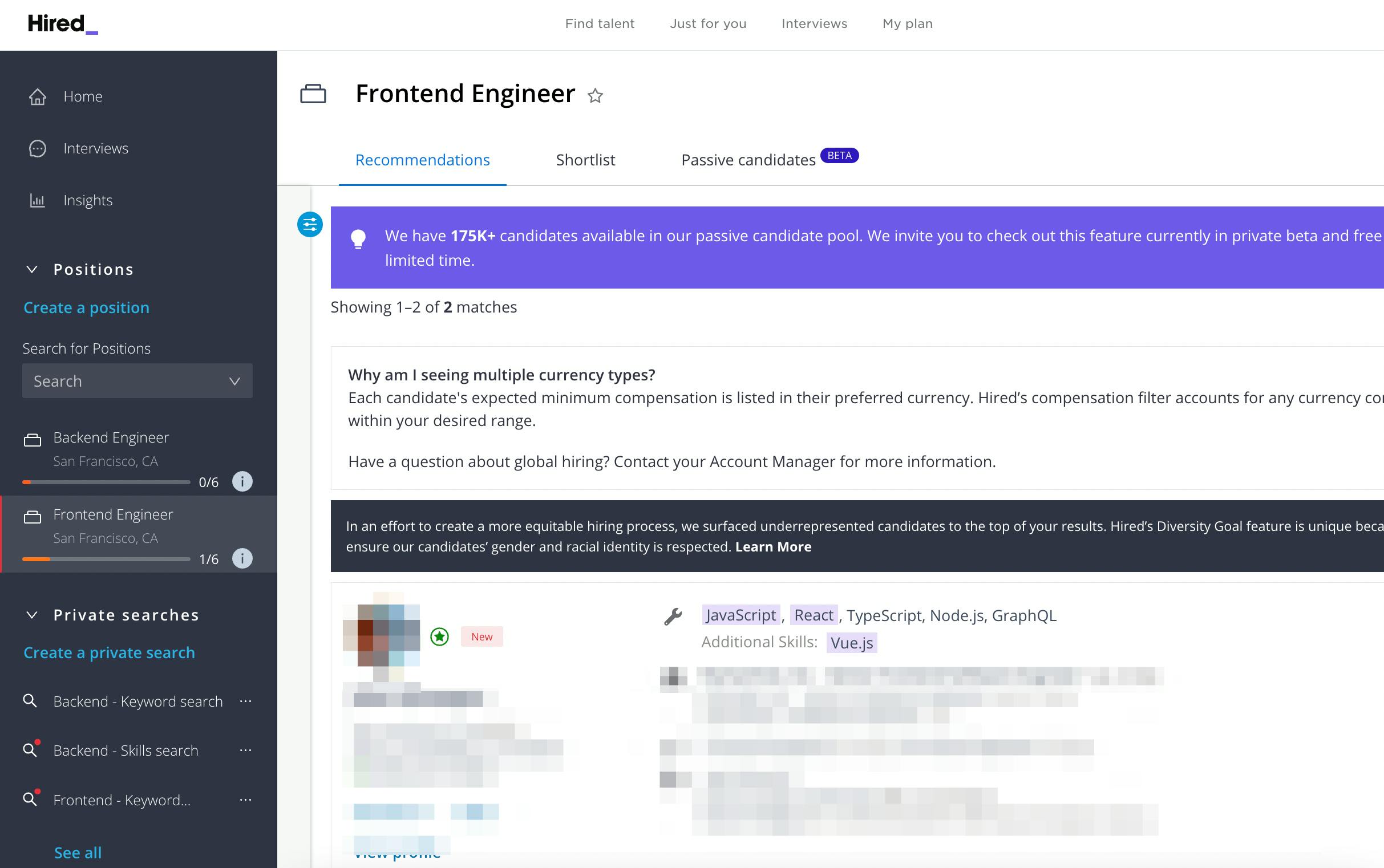The height and width of the screenshot is (868, 1384).
Task: Click the Interviews icon in the left sidebar
Action: [36, 148]
